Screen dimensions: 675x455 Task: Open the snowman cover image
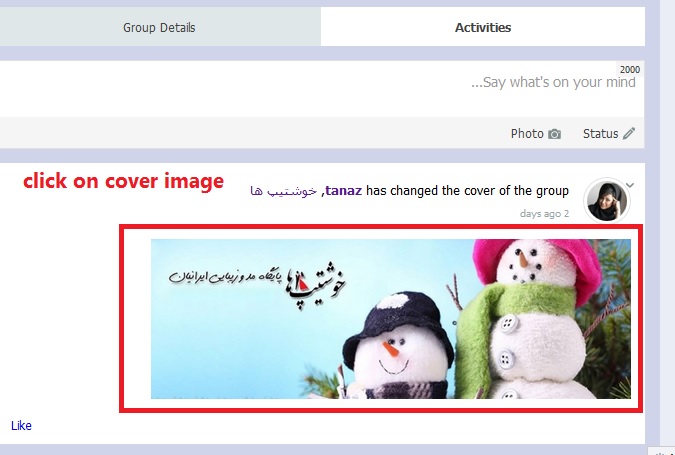coord(390,319)
